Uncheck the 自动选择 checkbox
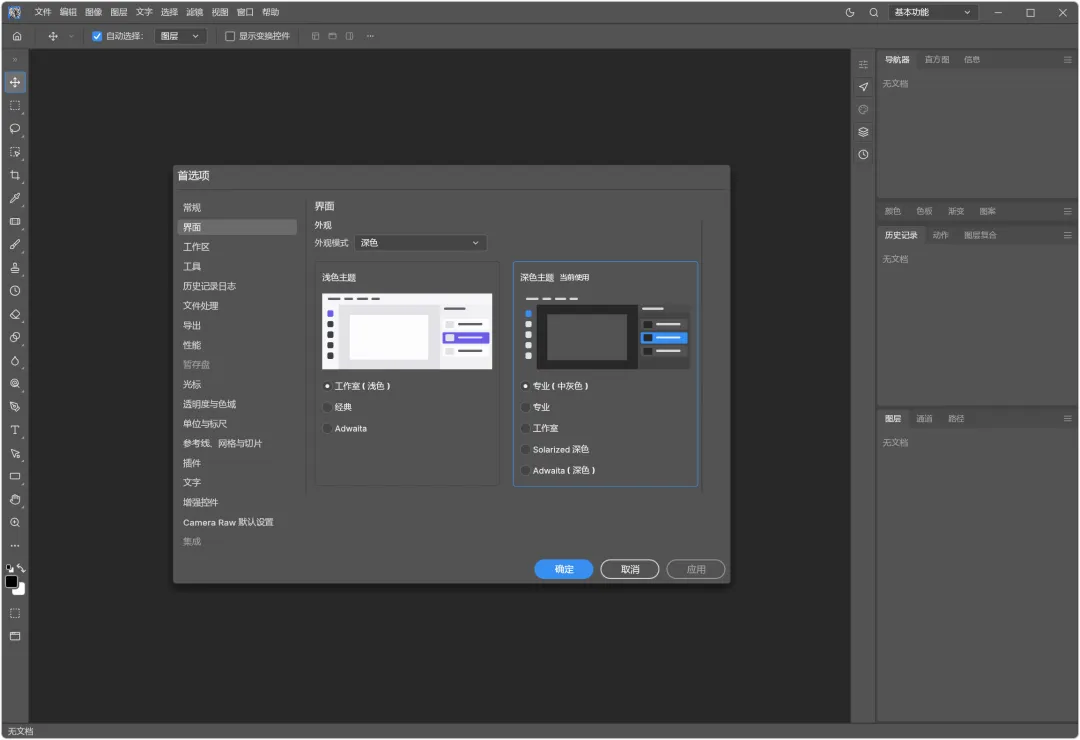 point(97,37)
